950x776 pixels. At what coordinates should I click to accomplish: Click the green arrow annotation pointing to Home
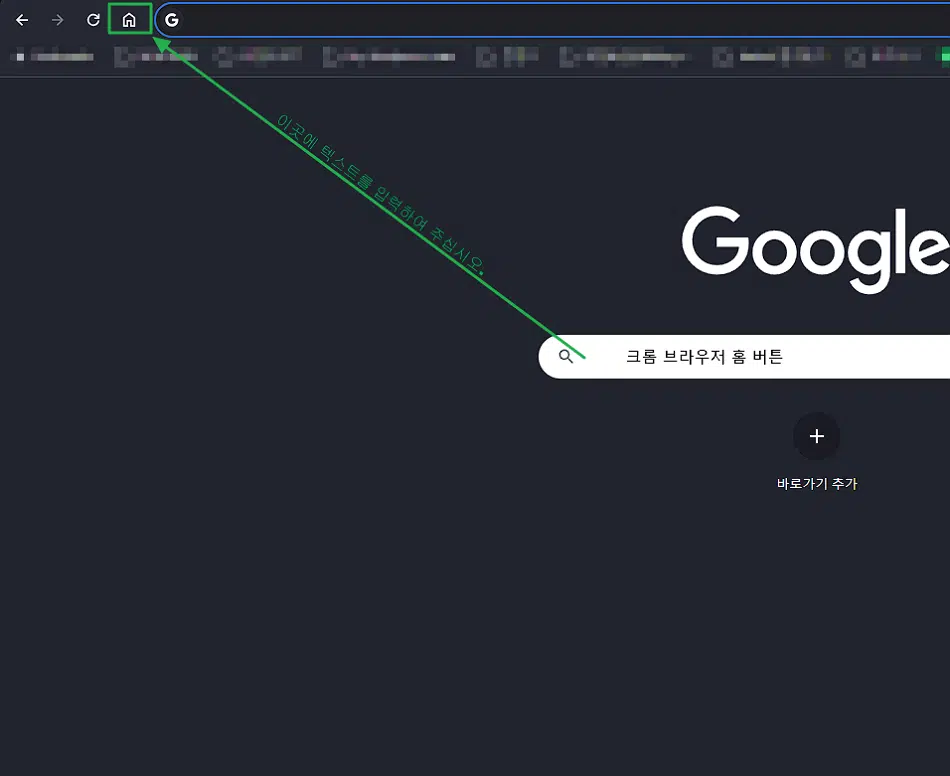160,42
